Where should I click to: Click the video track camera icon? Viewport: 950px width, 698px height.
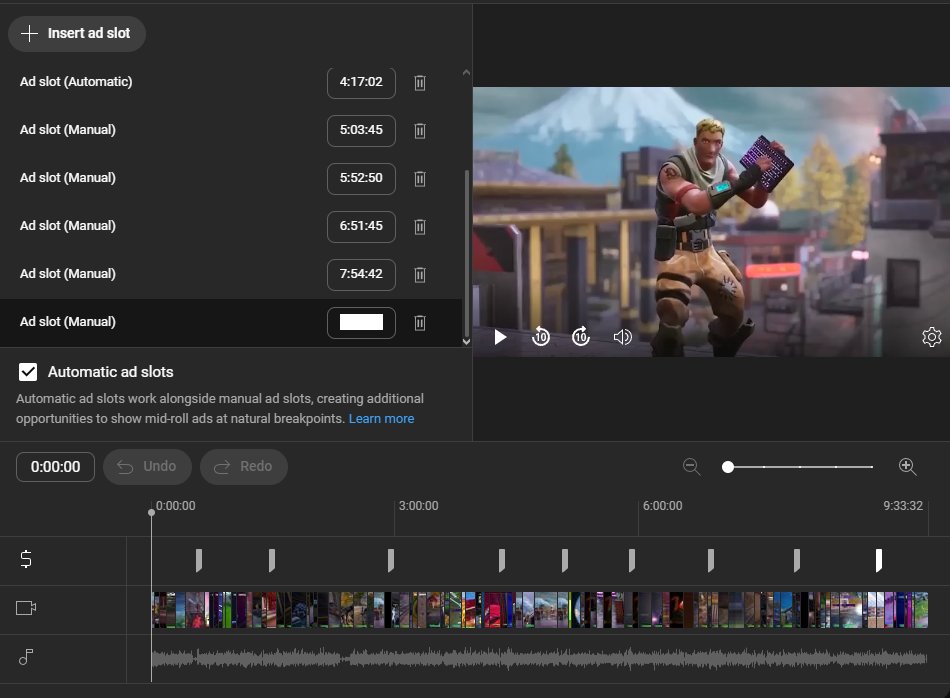(26, 608)
